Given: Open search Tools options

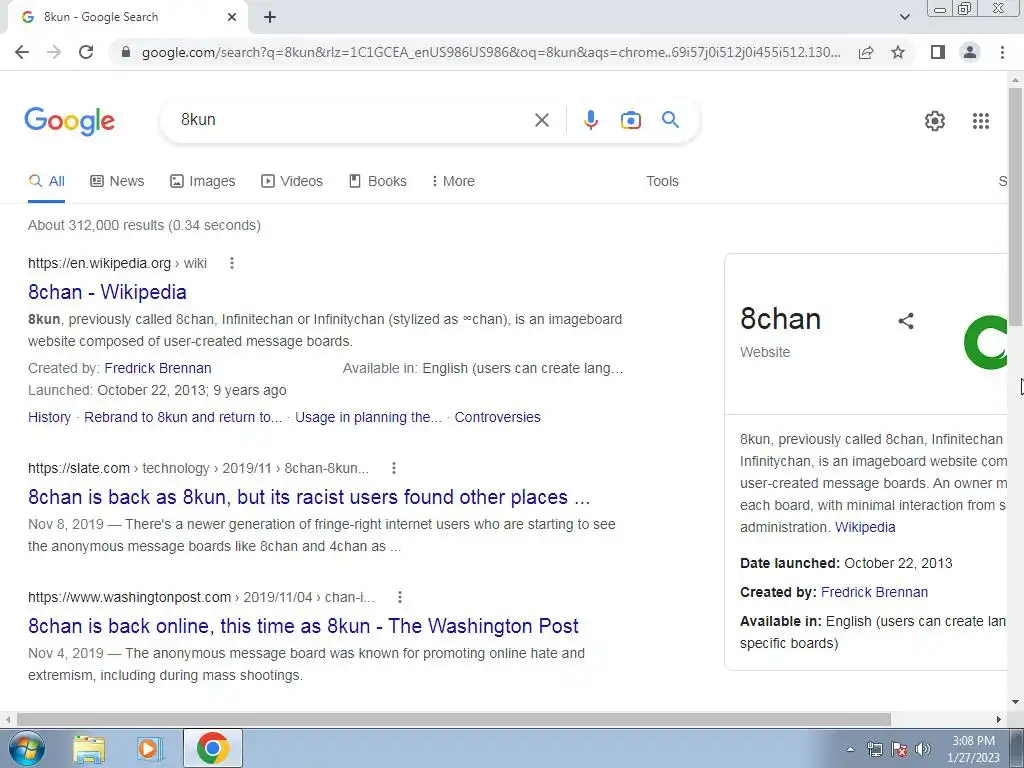Looking at the screenshot, I should pos(662,181).
